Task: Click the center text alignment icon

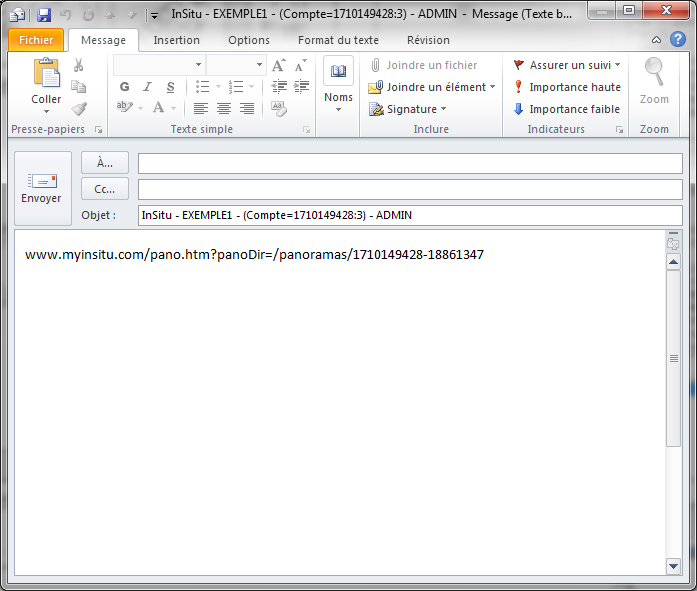Action: [224, 108]
